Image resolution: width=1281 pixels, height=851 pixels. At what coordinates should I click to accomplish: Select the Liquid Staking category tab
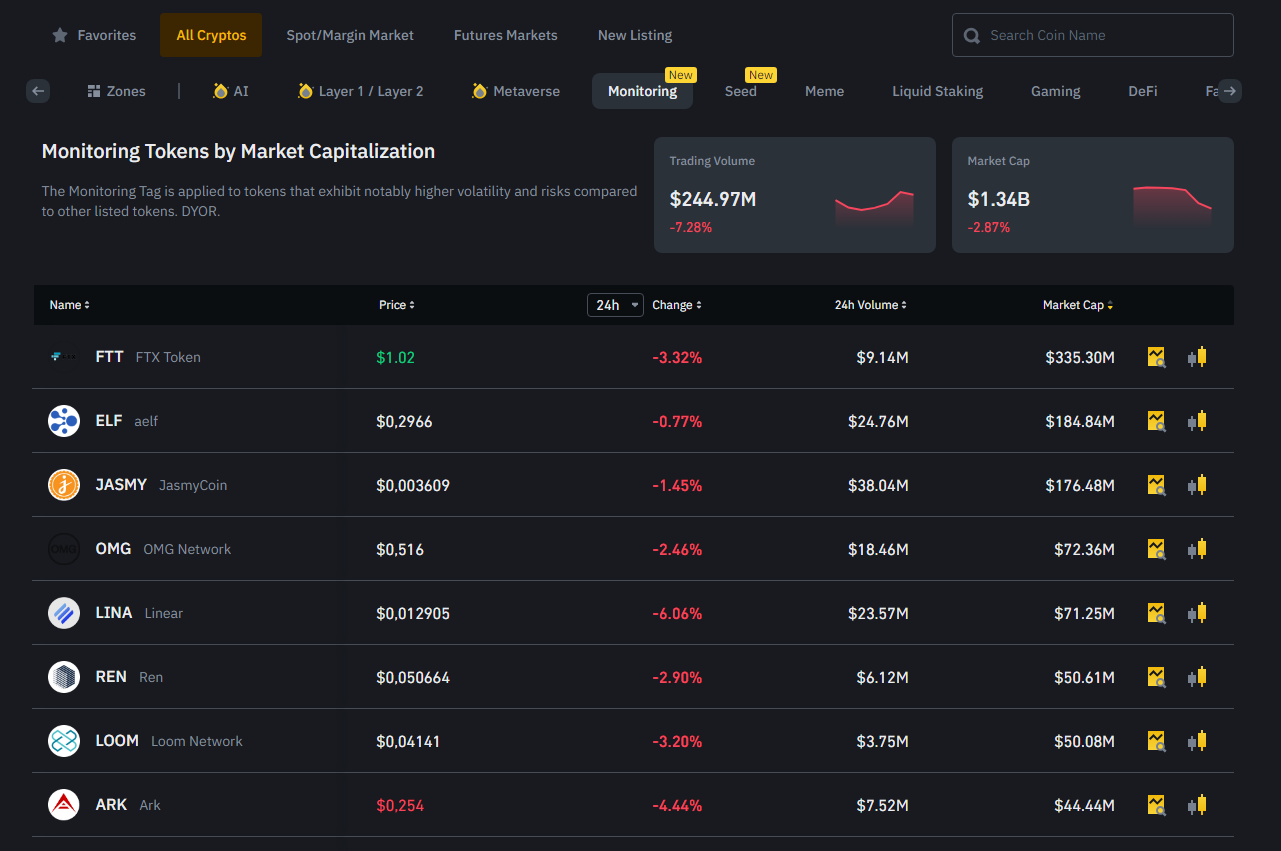(938, 91)
